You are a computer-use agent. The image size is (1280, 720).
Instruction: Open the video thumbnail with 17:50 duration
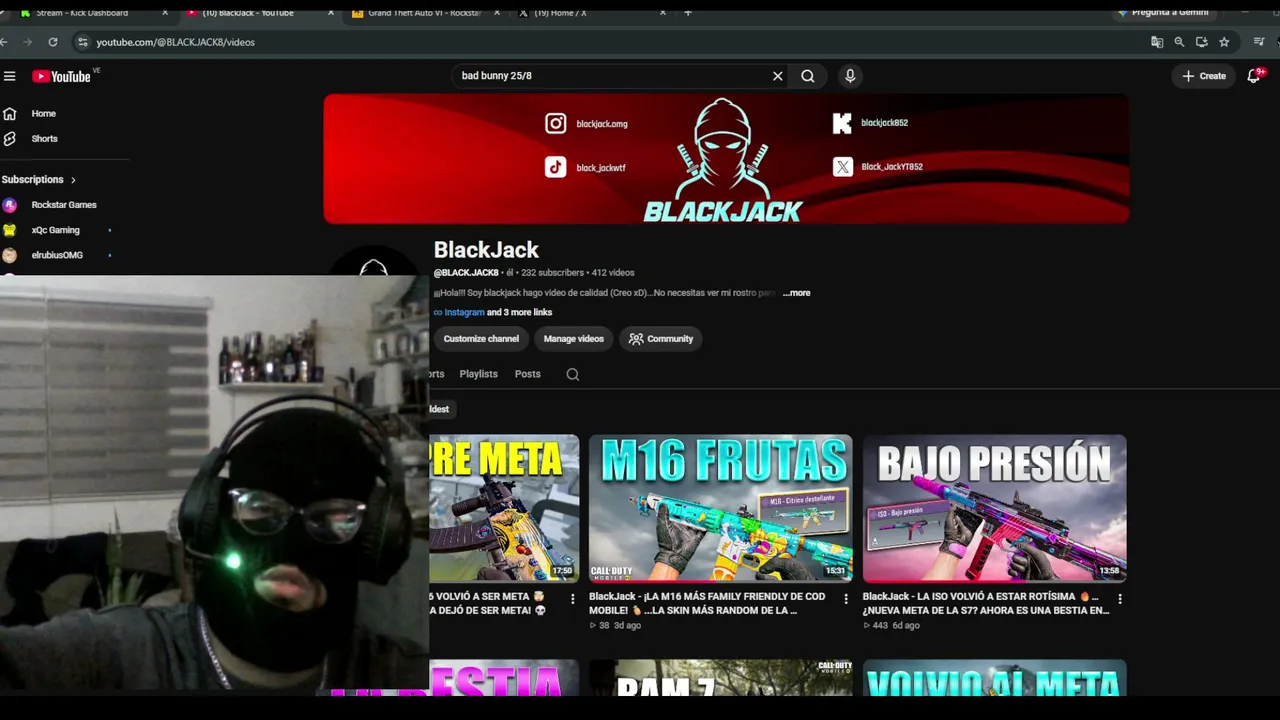(x=504, y=508)
